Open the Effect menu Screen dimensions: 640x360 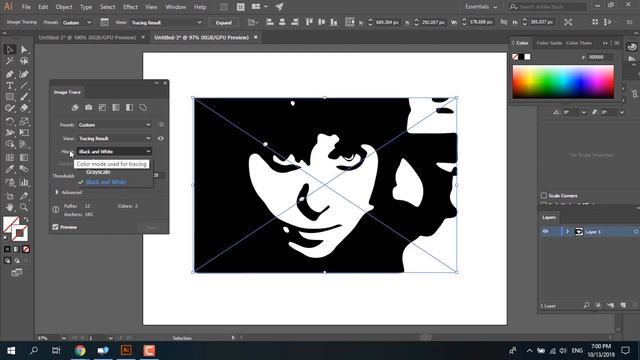click(x=130, y=7)
